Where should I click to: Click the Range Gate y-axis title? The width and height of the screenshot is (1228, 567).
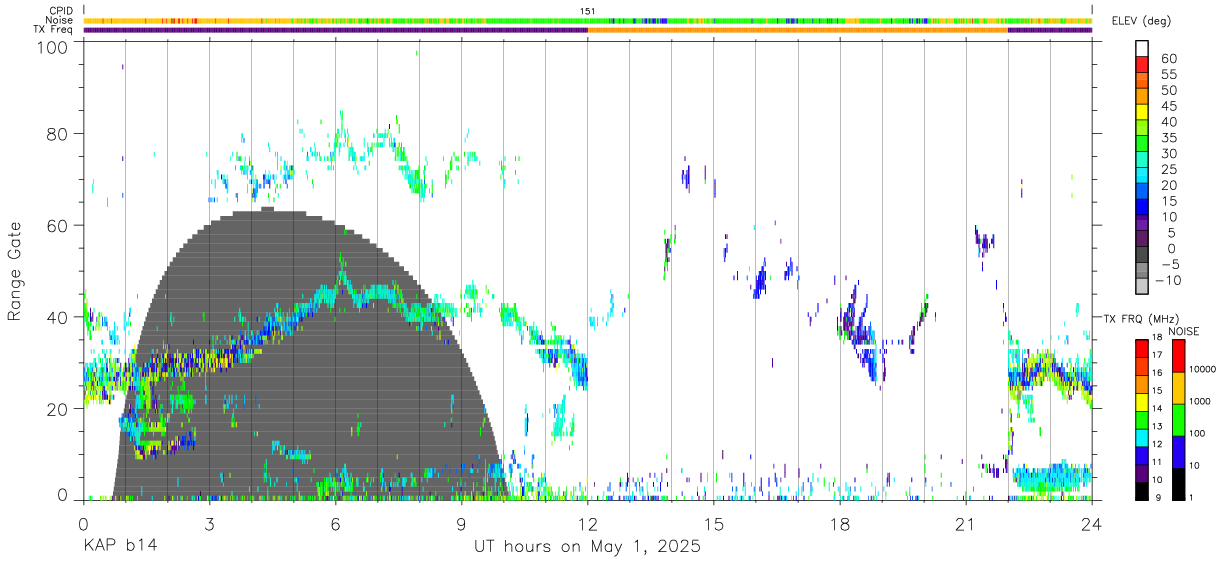(x=15, y=271)
